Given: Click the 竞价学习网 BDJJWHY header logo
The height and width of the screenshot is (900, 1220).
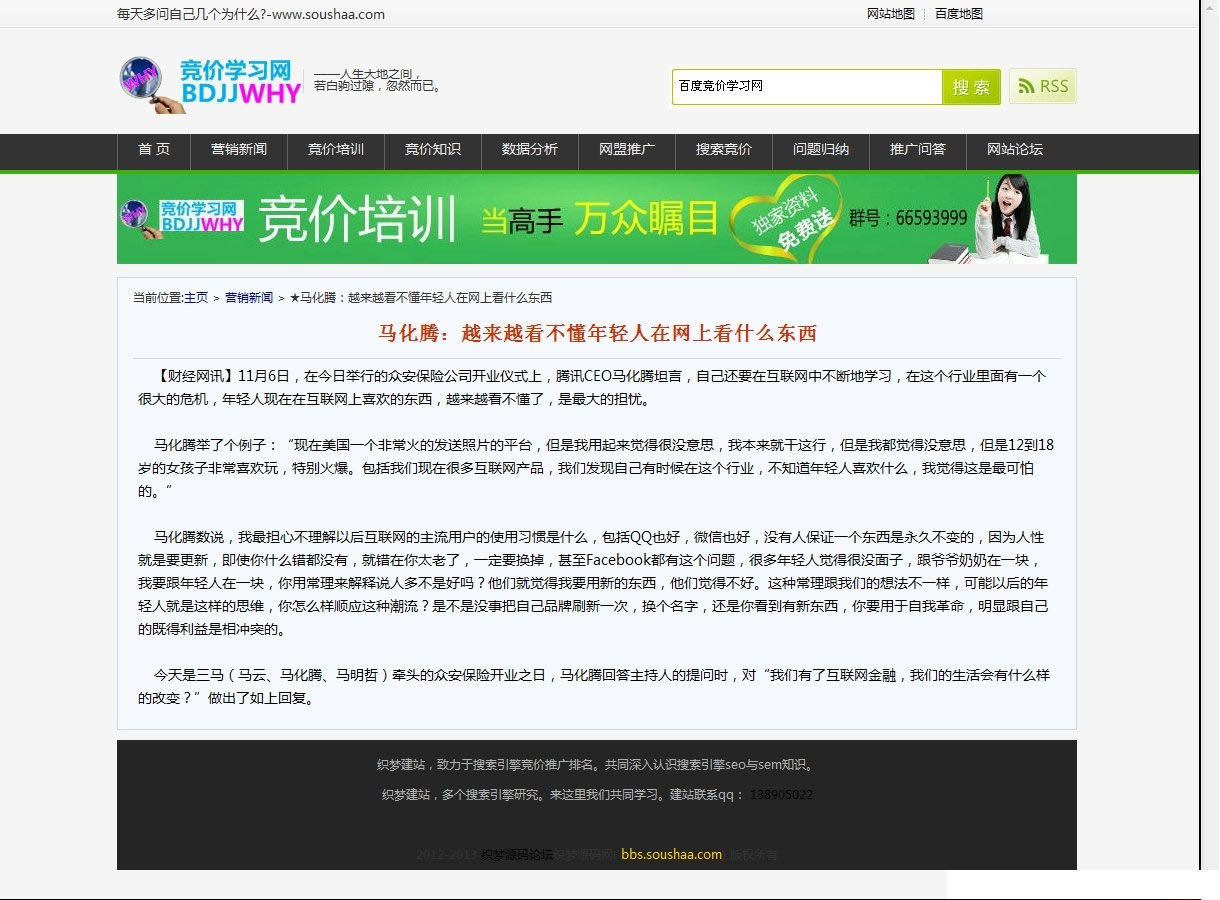Looking at the screenshot, I should coord(210,83).
